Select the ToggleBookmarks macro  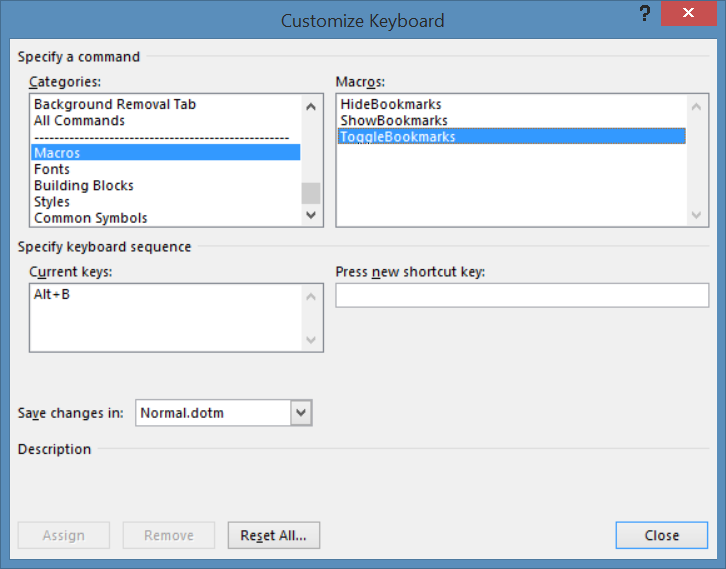[x=397, y=137]
